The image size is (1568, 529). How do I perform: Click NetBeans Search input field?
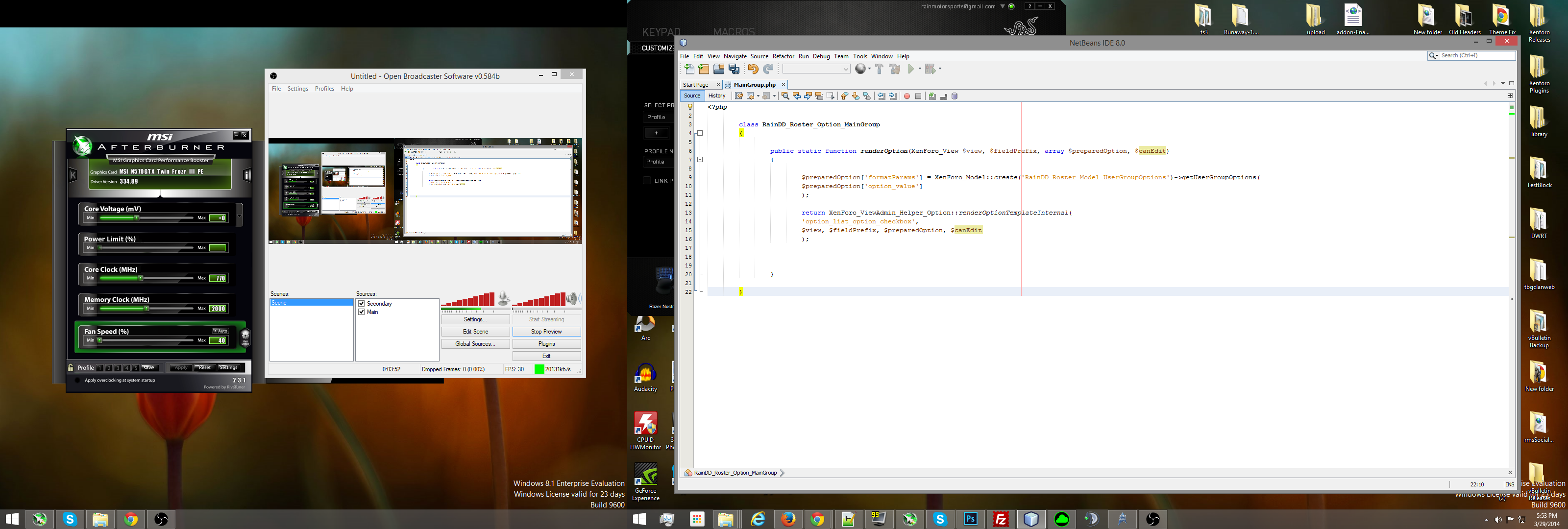tap(1477, 55)
